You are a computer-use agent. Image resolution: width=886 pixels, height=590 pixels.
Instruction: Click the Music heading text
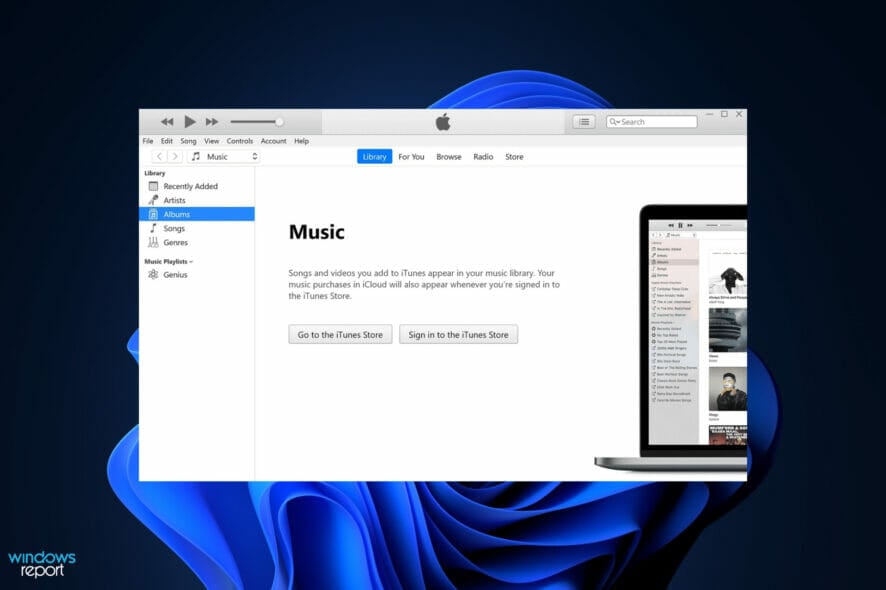pos(316,232)
